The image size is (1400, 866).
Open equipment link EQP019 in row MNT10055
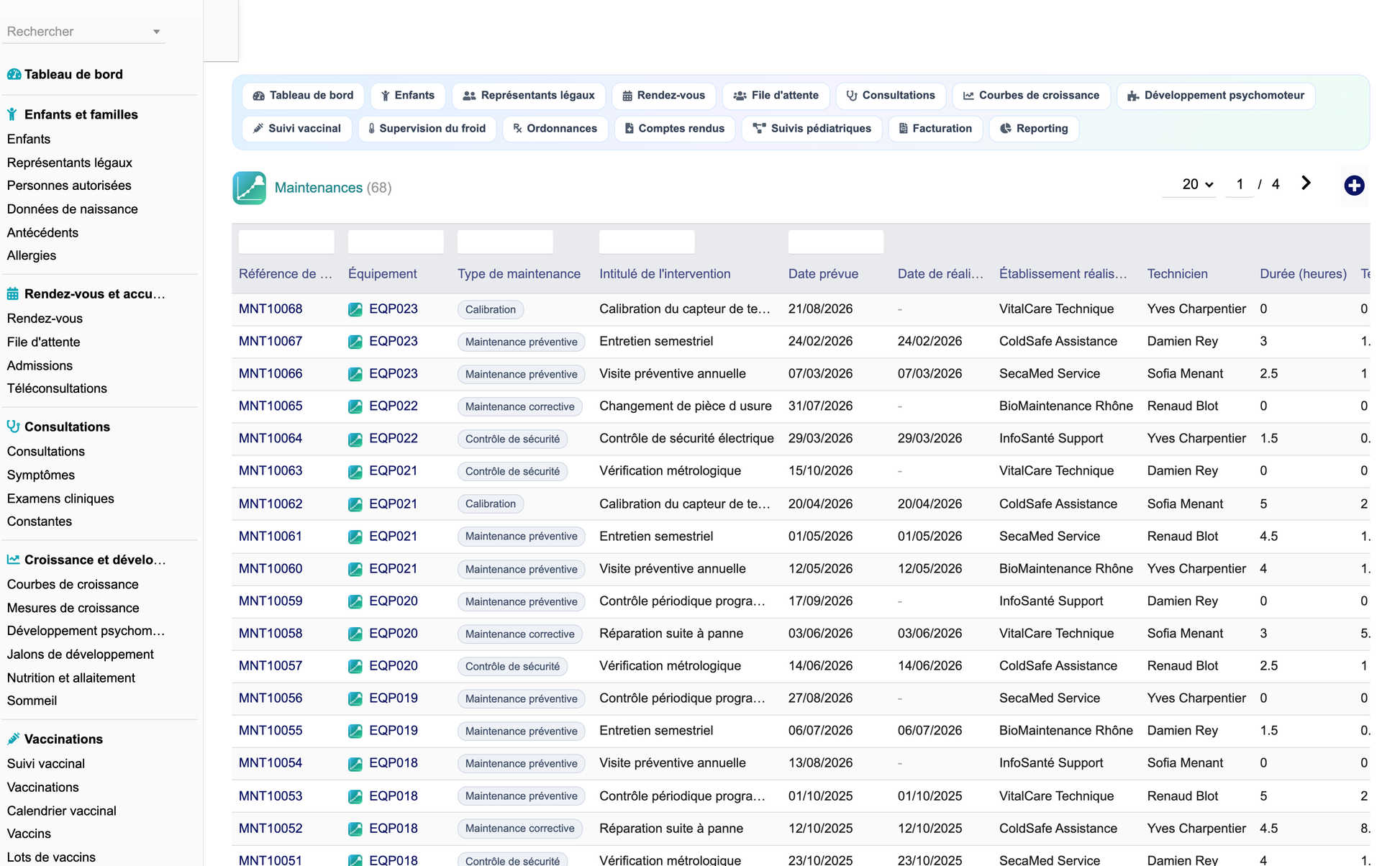(394, 731)
